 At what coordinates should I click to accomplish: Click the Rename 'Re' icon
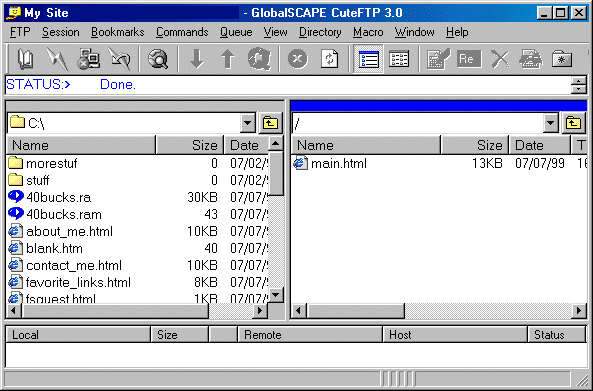tap(469, 59)
